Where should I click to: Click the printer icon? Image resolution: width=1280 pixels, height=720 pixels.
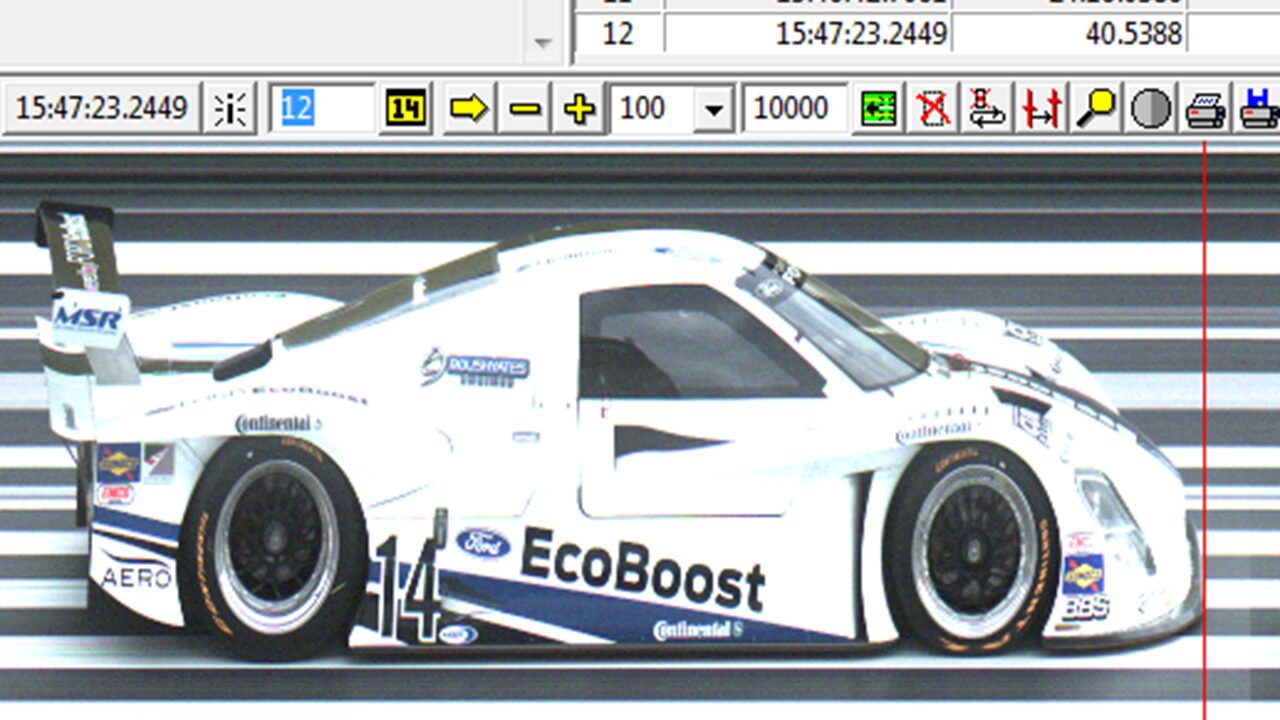coord(1206,108)
